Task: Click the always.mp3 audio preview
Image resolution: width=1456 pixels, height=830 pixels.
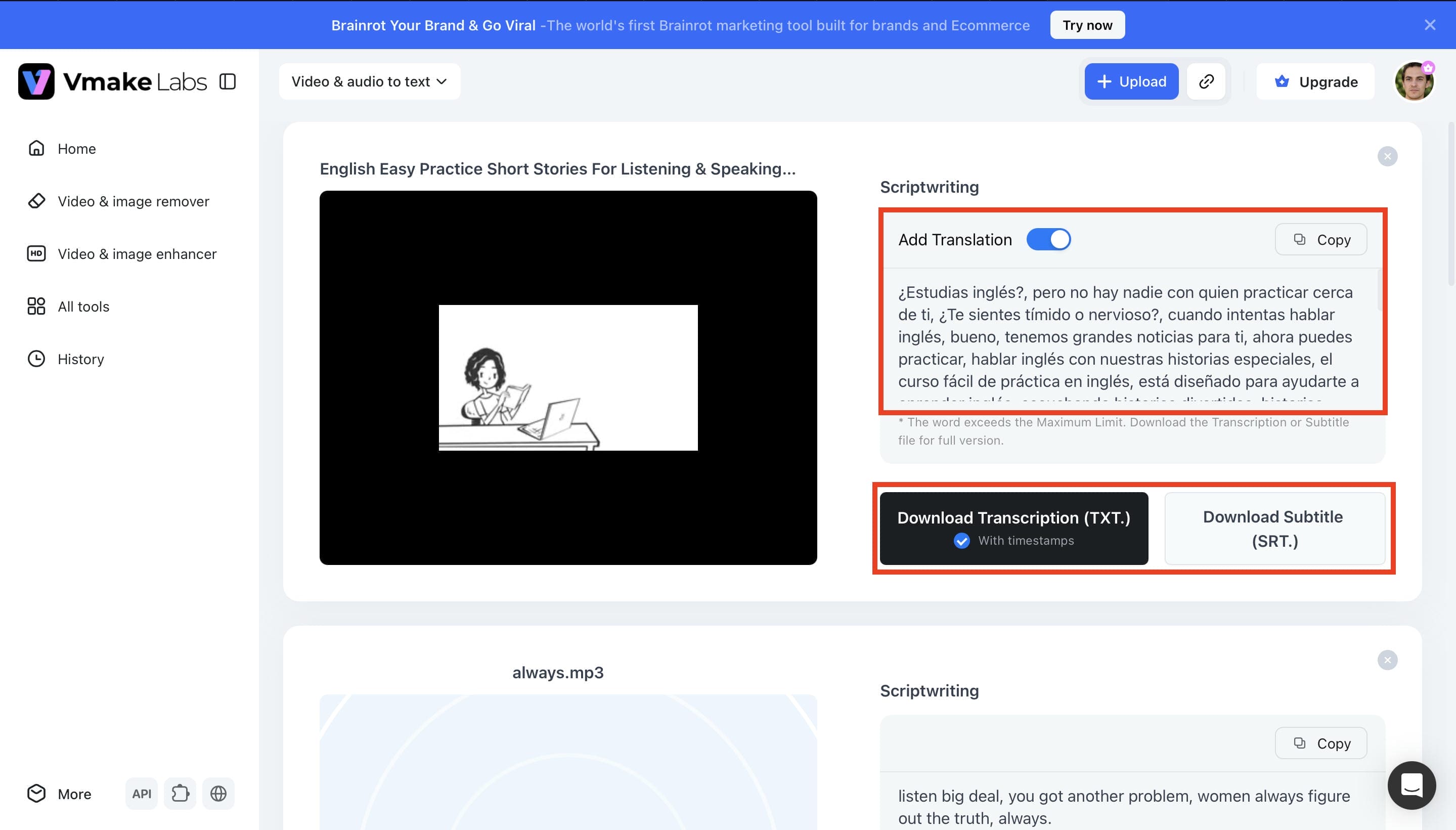Action: 568,762
